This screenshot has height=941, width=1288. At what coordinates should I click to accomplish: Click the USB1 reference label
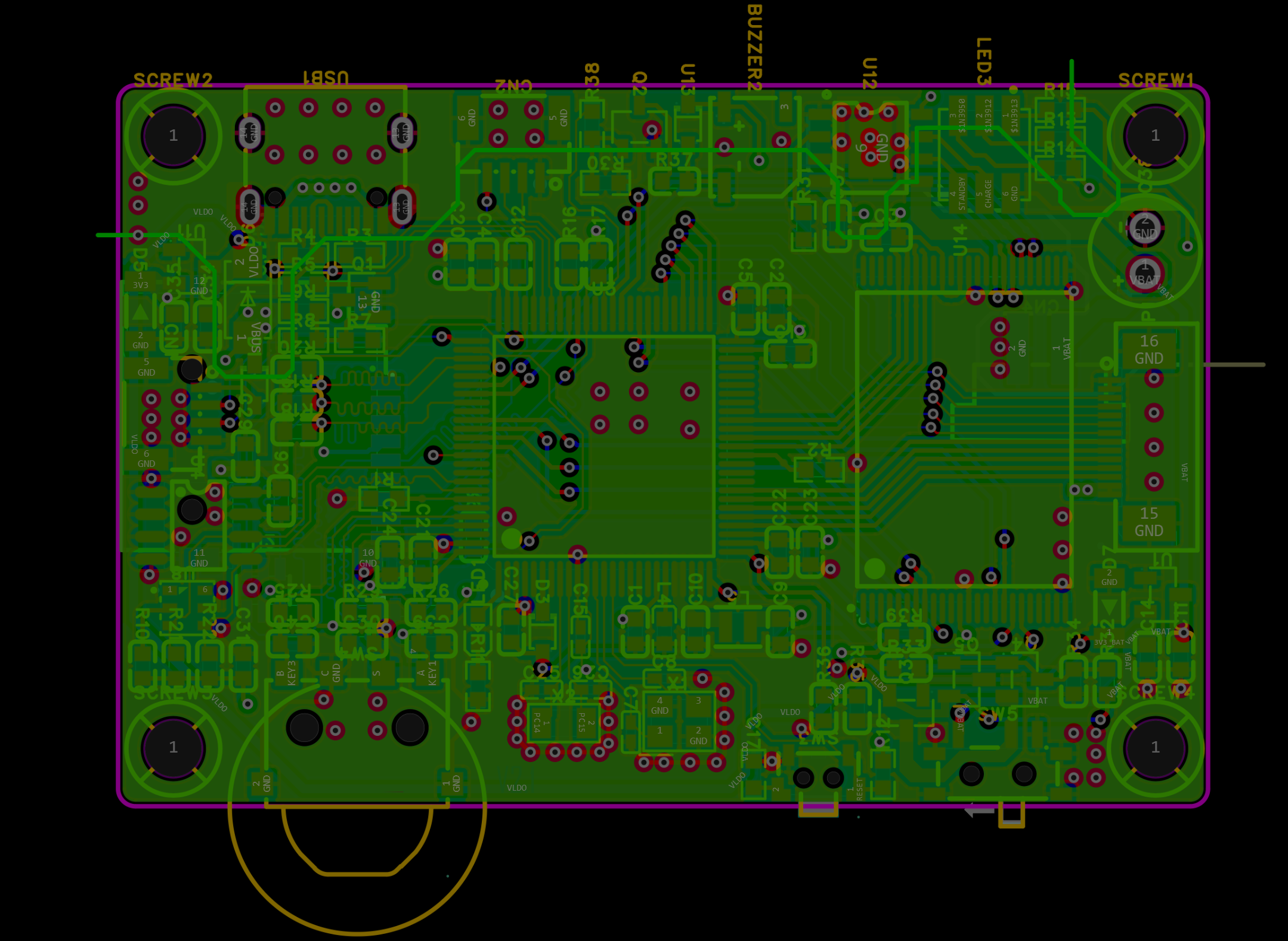(x=326, y=78)
